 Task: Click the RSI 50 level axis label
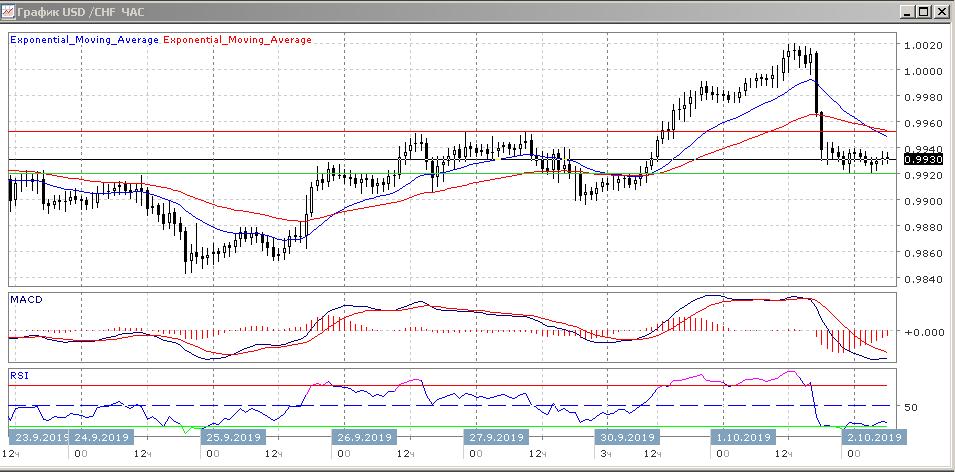click(910, 408)
